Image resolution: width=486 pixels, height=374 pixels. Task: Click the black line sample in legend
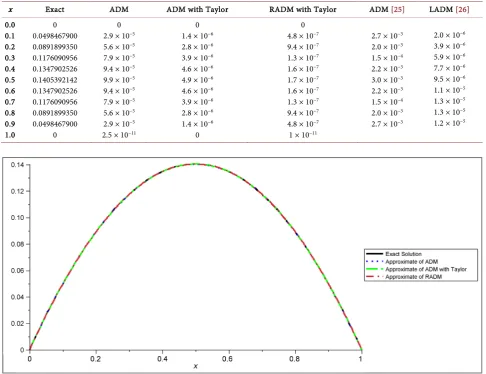point(374,254)
